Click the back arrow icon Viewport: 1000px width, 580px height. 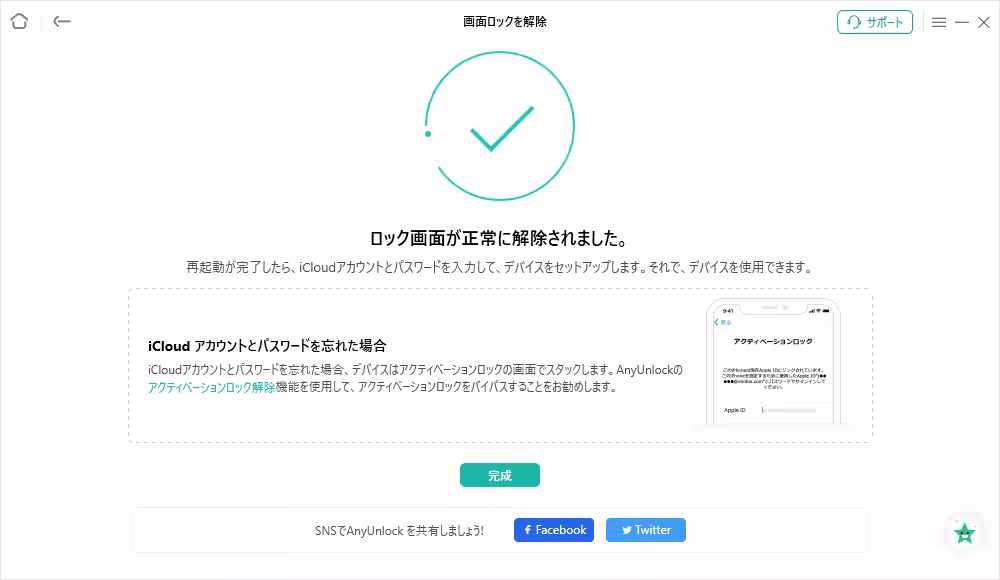[61, 21]
